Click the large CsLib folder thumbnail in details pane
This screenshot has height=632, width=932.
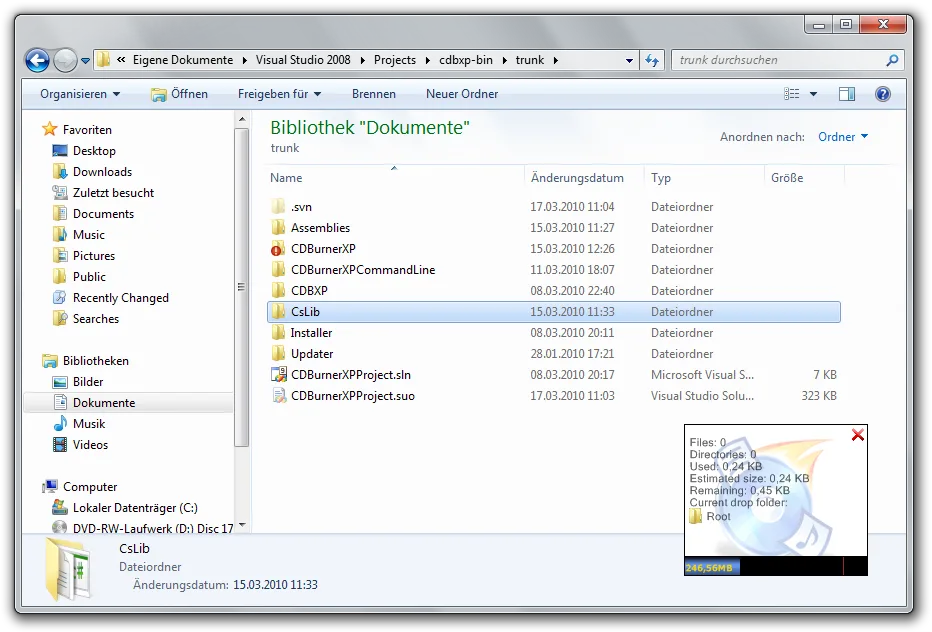coord(68,569)
